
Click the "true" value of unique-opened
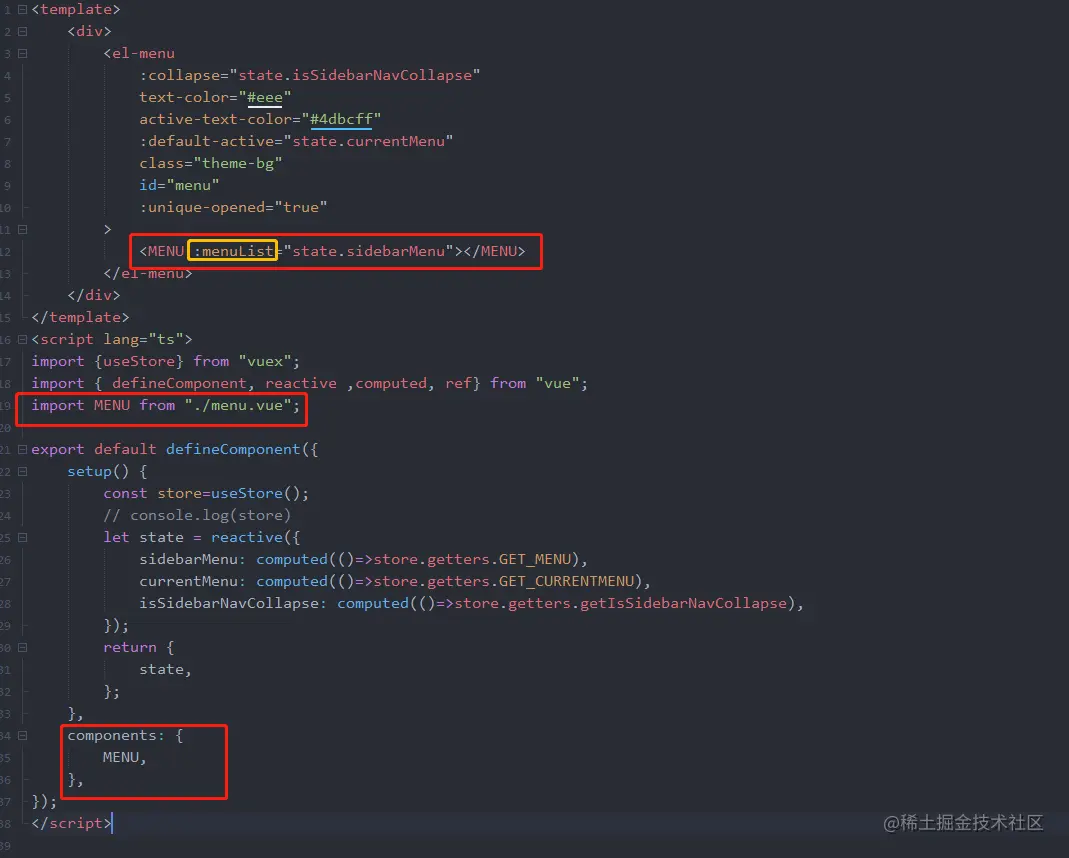pyautogui.click(x=301, y=207)
